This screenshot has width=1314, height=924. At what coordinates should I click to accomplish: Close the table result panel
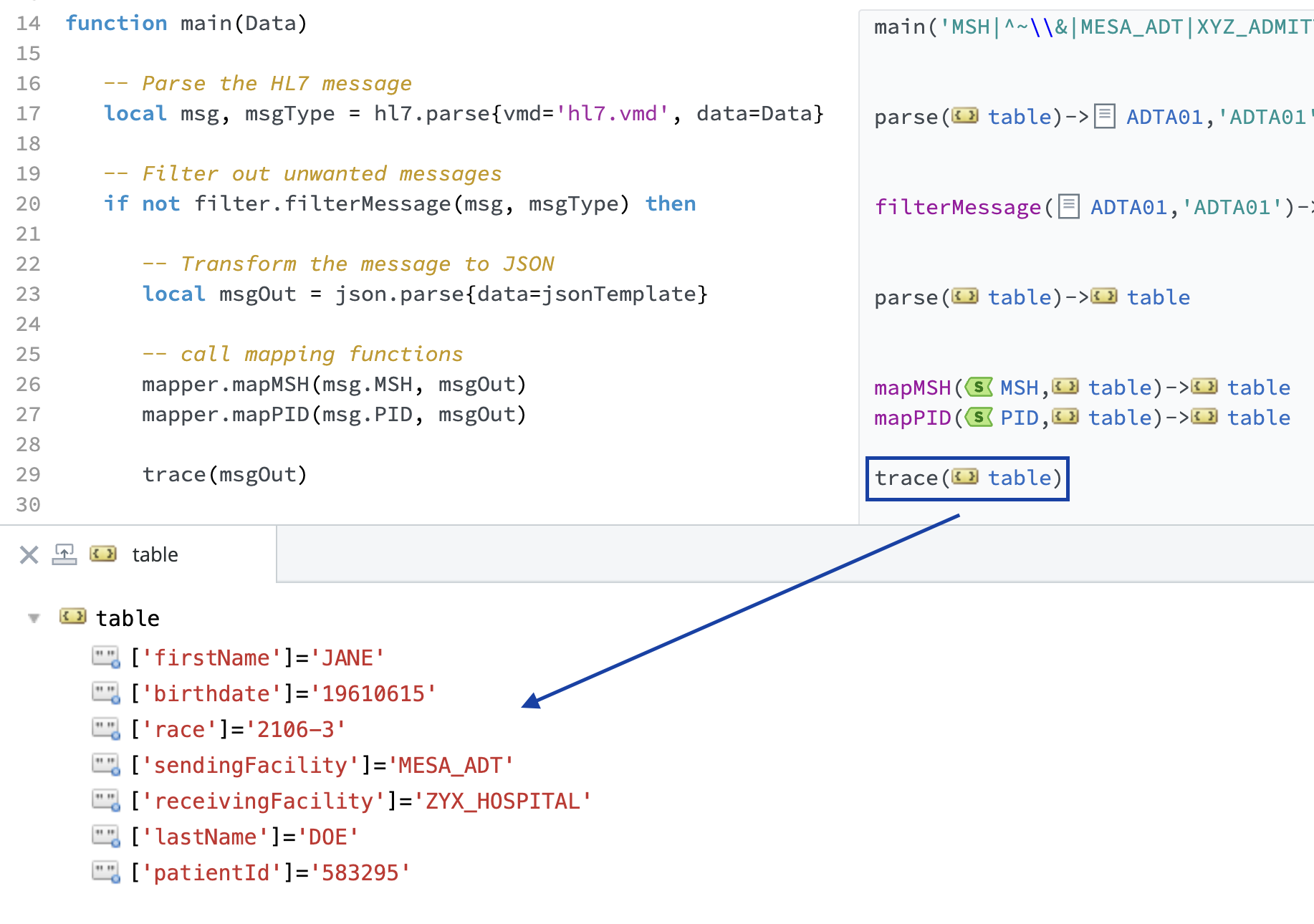pos(29,555)
